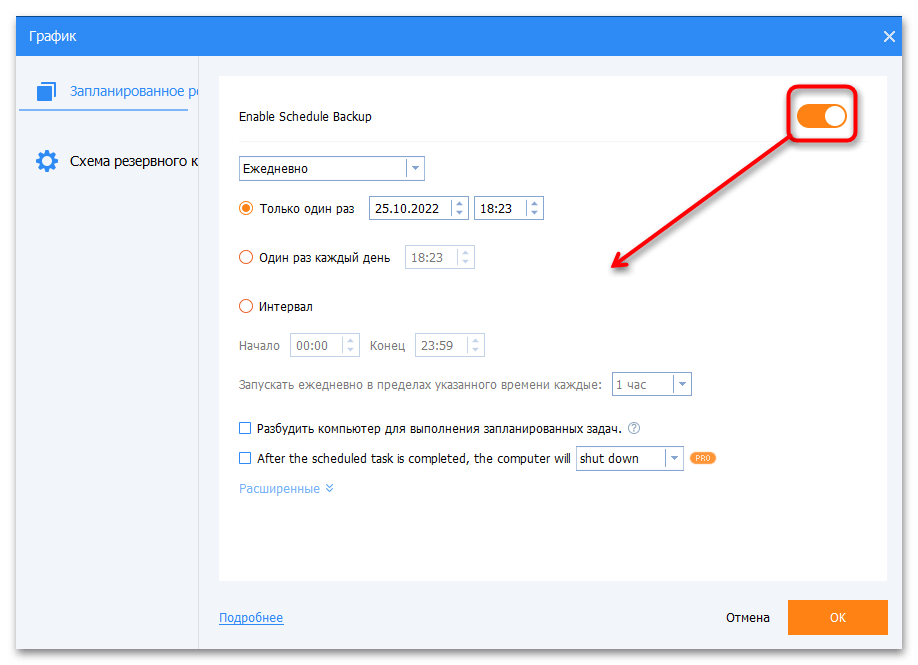Switch to Запланированное scheduled backup tab

point(108,91)
